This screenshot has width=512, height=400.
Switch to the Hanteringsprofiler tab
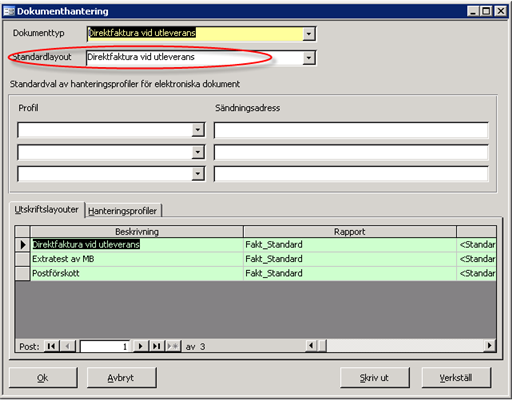123,211
